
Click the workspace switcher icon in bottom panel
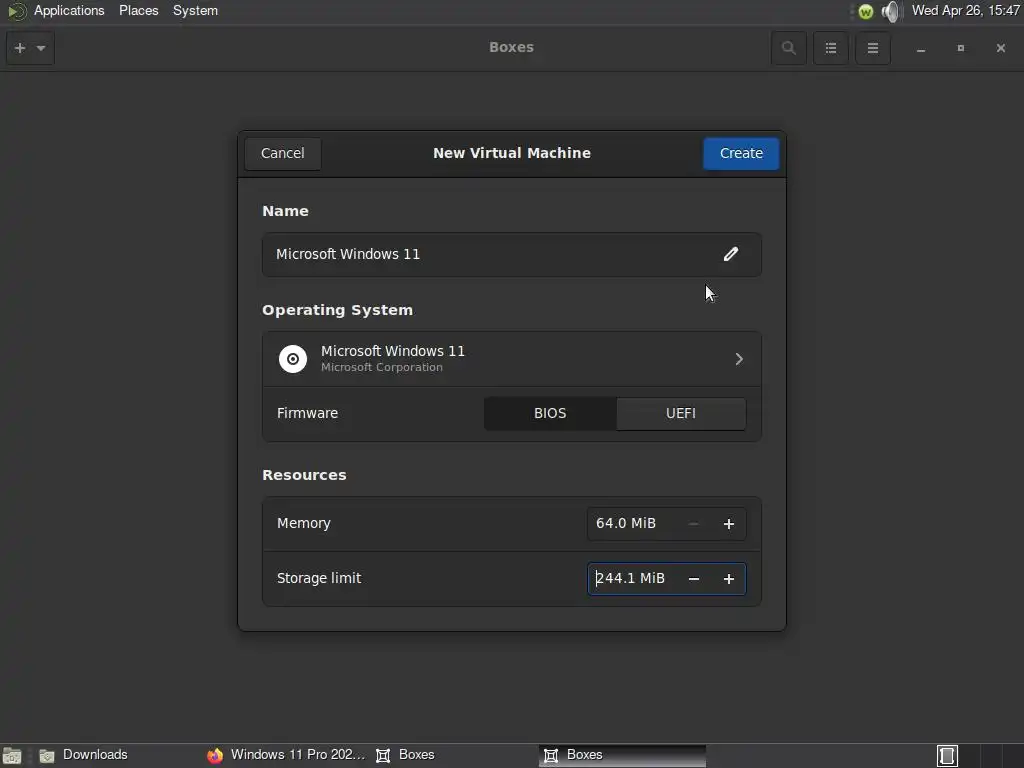pyautogui.click(x=948, y=756)
